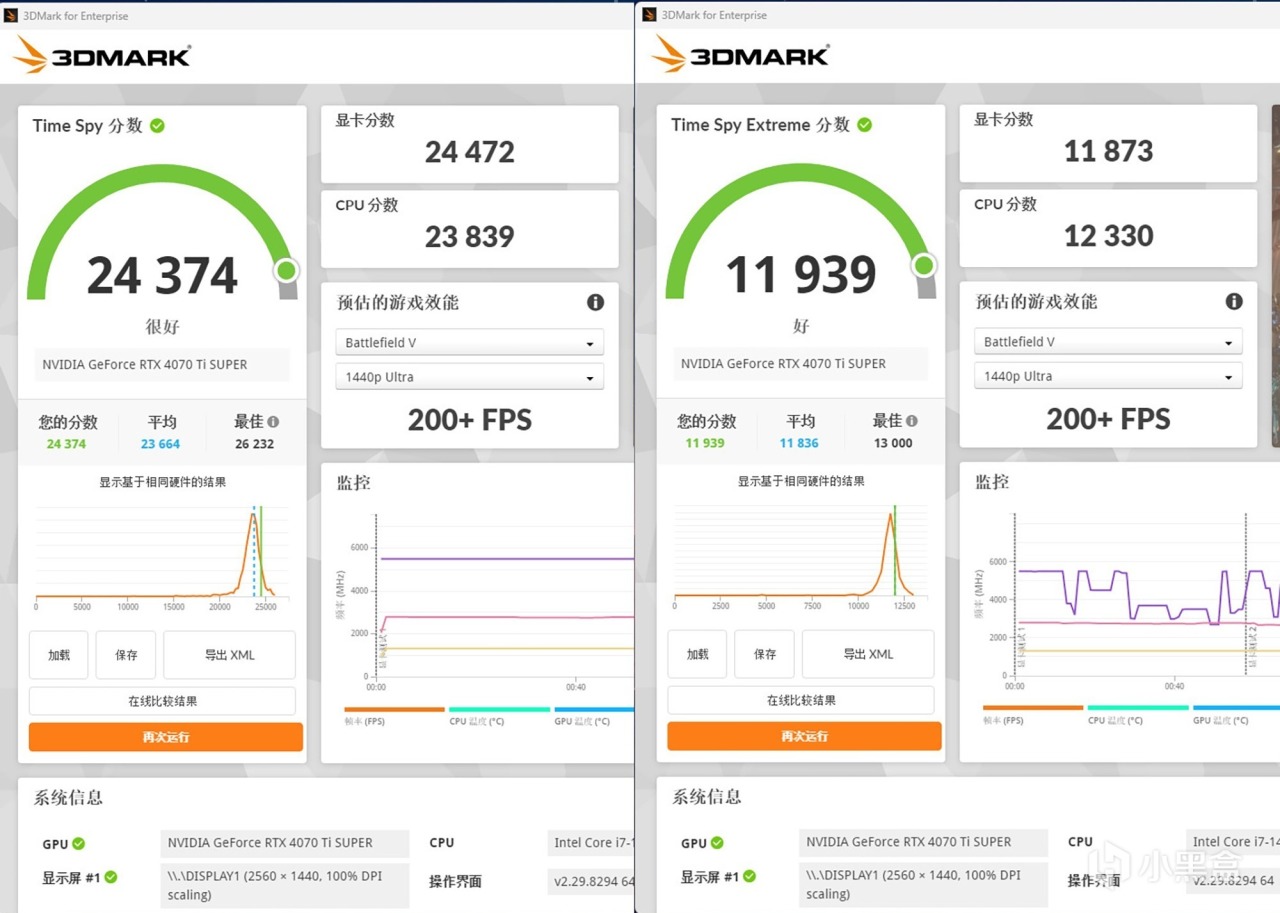Click the title bar icon in Time Spy Extreme window
Screen dimensions: 1280x913
click(x=649, y=14)
